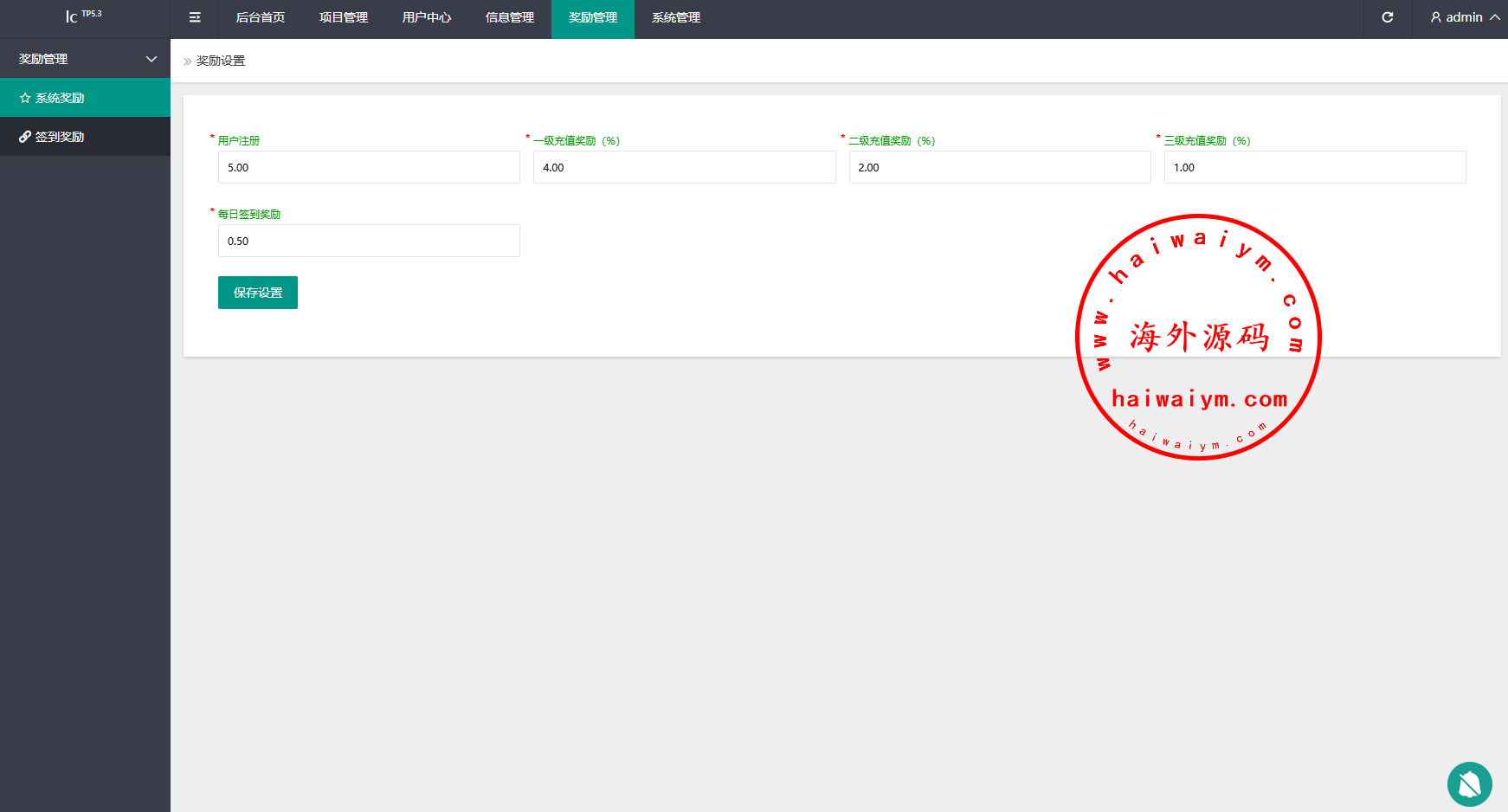Open the 后台首页 menu tab
The width and height of the screenshot is (1508, 812).
click(x=260, y=17)
